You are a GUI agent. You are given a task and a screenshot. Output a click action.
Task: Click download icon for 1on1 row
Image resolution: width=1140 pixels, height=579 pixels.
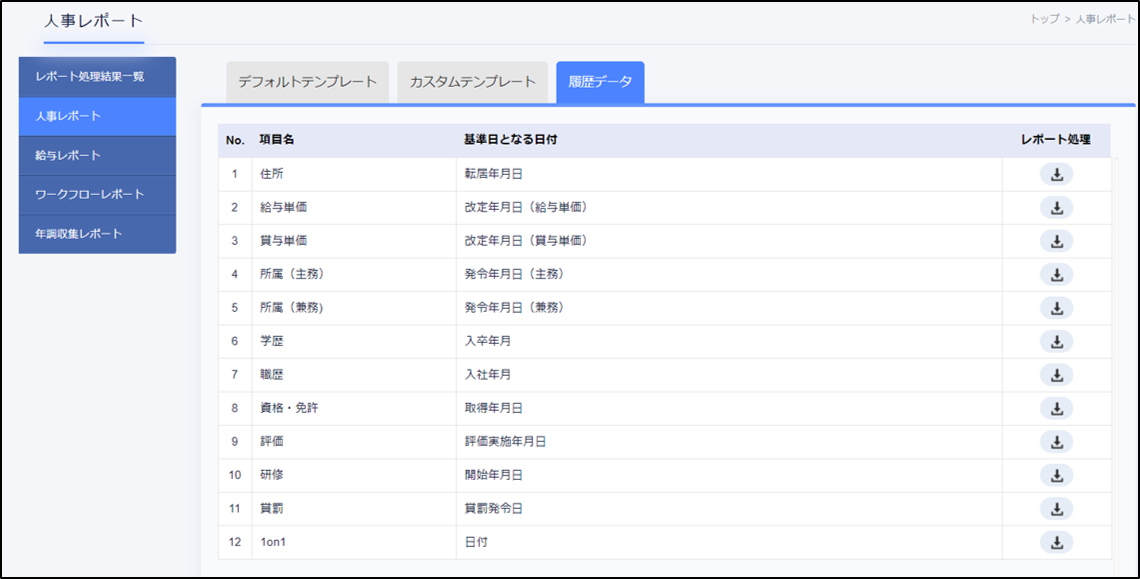[x=1056, y=542]
